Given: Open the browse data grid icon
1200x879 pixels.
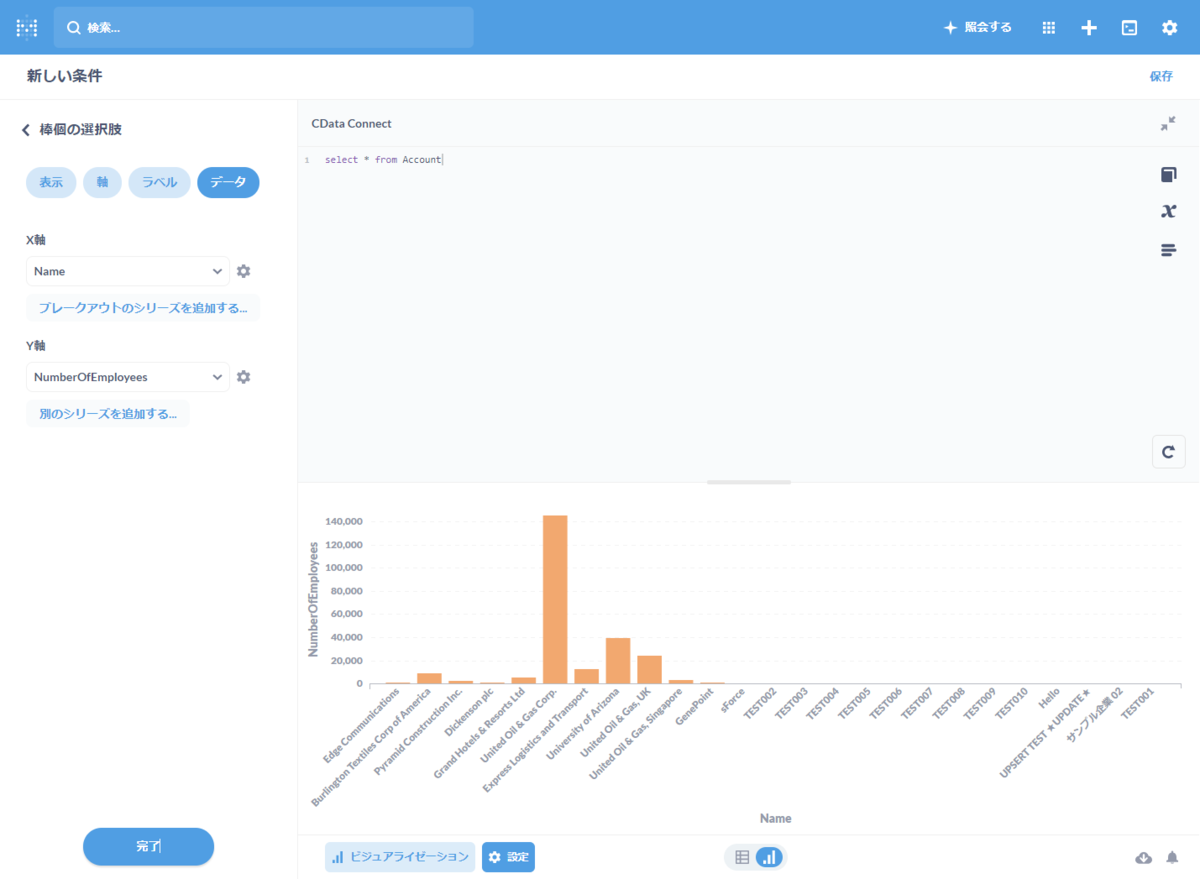Looking at the screenshot, I should (x=1049, y=28).
